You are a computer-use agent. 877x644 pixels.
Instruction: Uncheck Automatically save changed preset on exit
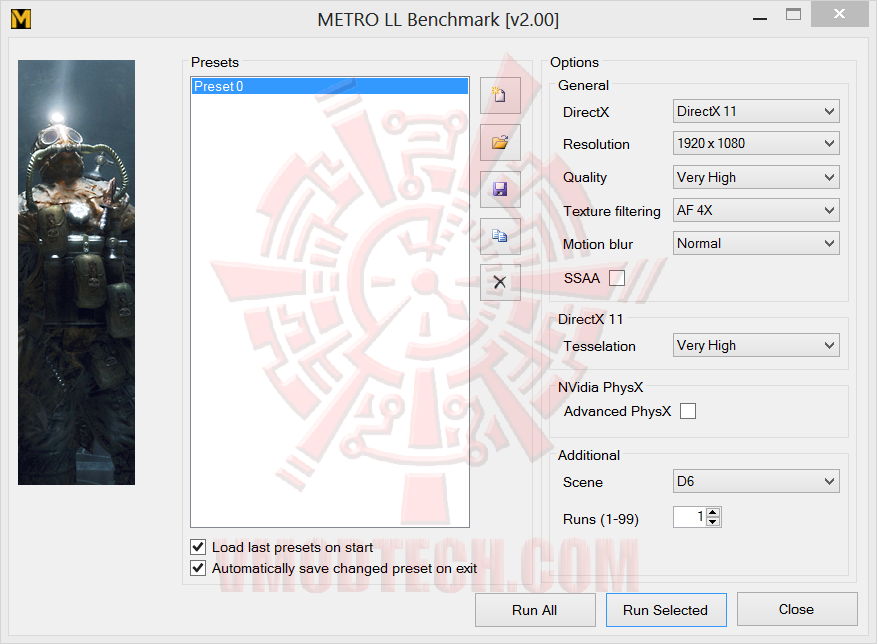click(198, 568)
